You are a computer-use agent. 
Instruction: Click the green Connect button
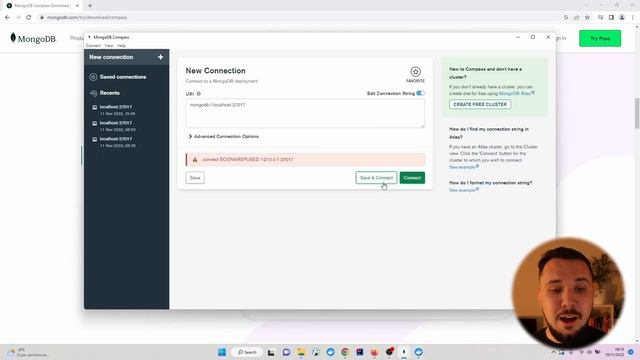point(412,178)
